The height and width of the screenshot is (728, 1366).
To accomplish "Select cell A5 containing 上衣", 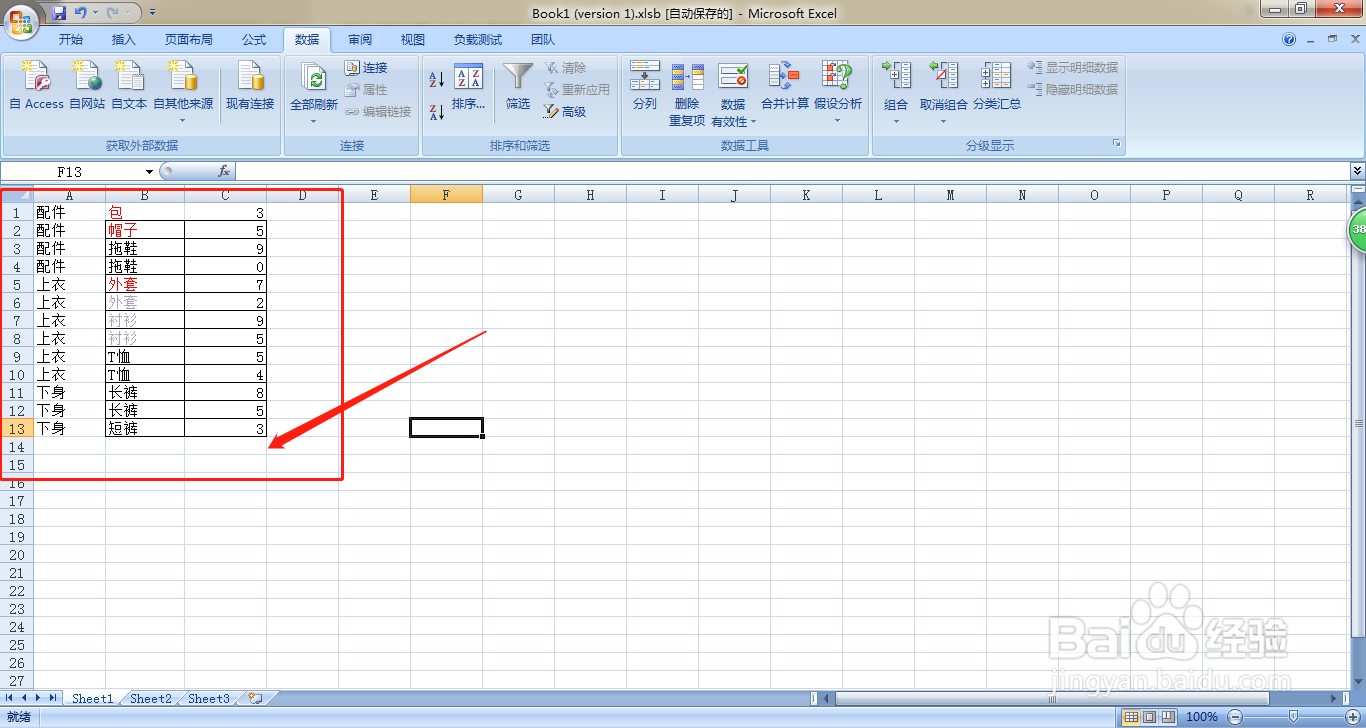I will pos(70,284).
